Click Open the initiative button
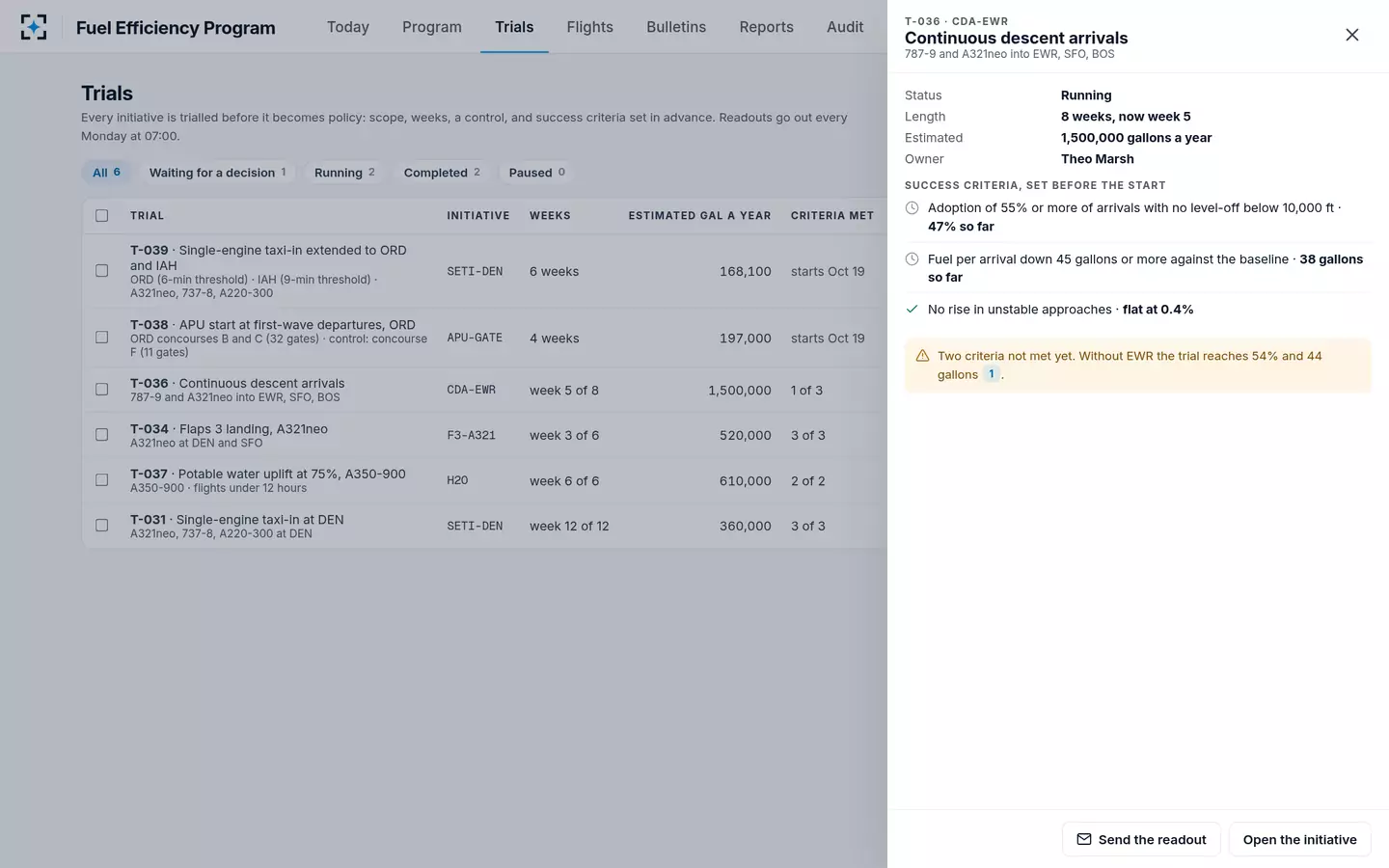Viewport: 1389px width, 868px height. pos(1300,840)
